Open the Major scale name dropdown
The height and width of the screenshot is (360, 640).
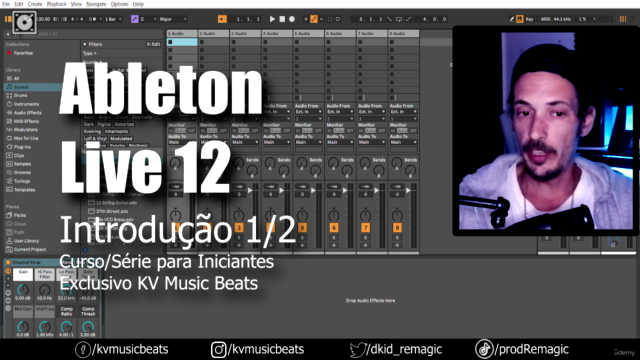click(173, 19)
